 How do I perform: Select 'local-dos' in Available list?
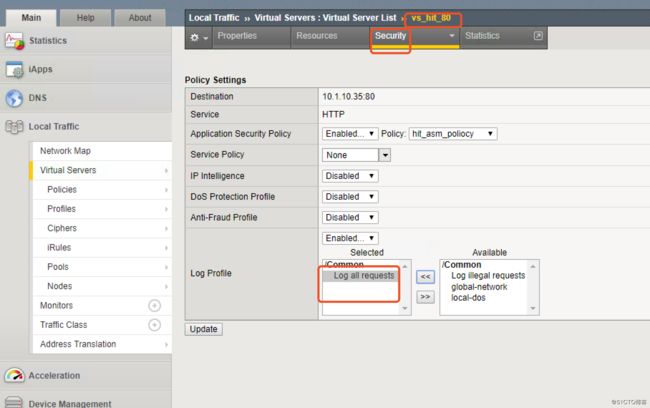[468, 298]
